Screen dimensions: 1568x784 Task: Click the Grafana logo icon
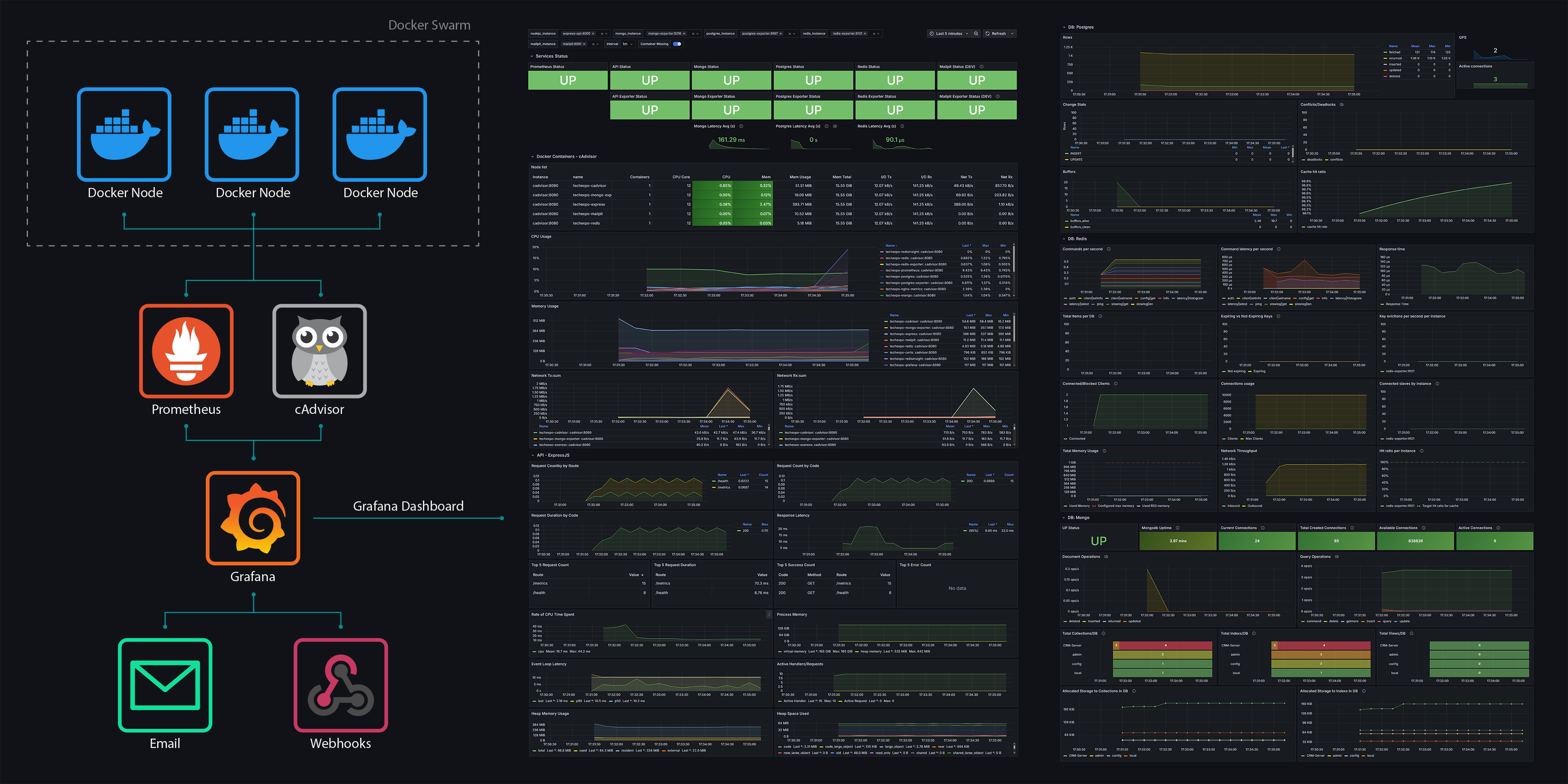click(x=253, y=518)
